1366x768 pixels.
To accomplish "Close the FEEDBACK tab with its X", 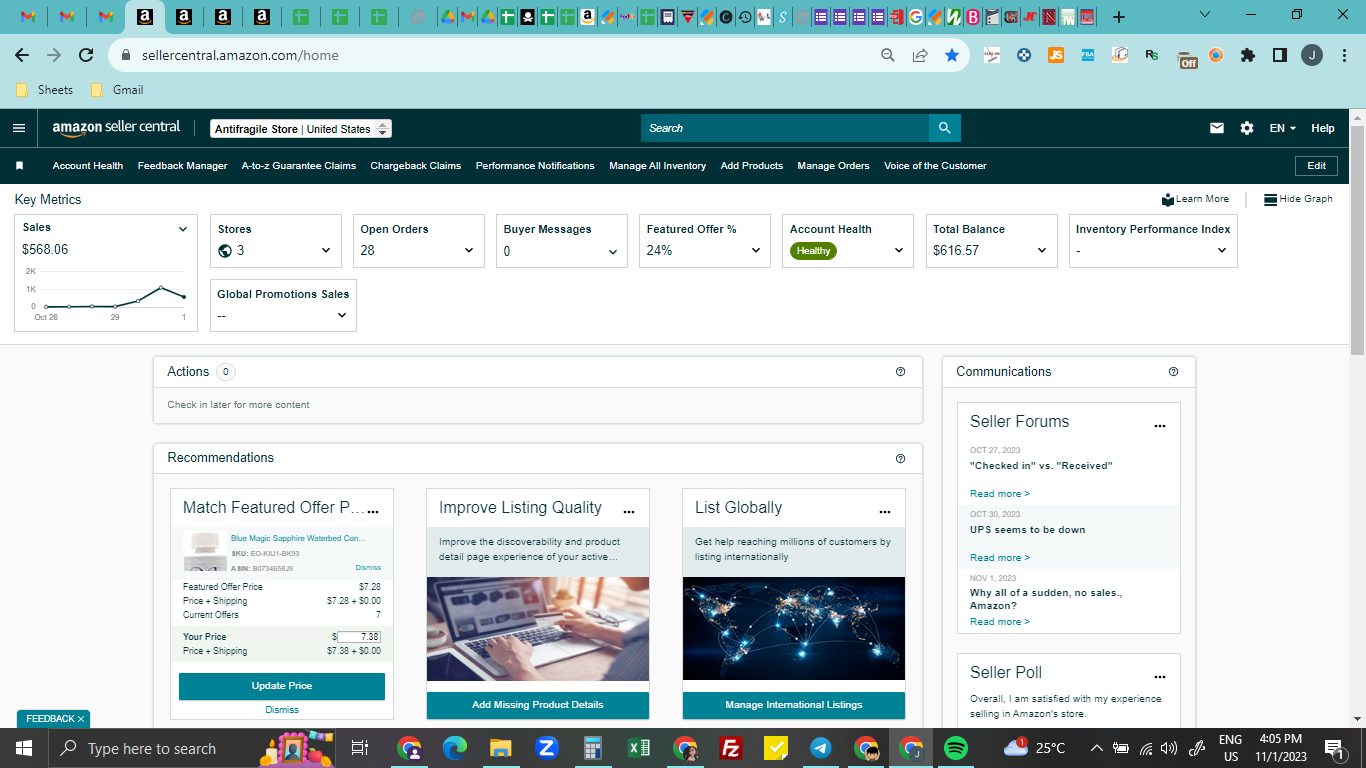I will (x=81, y=719).
